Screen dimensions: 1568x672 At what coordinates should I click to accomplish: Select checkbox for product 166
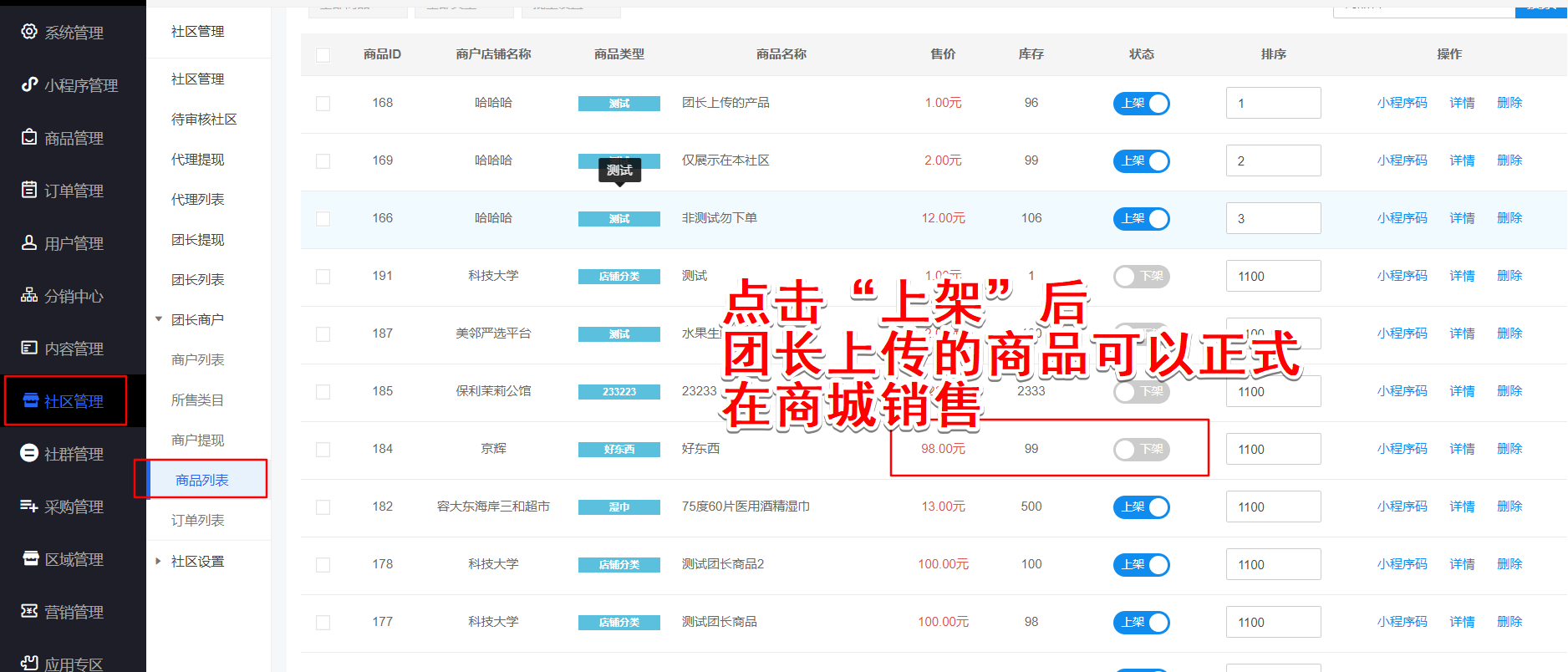pyautogui.click(x=323, y=219)
